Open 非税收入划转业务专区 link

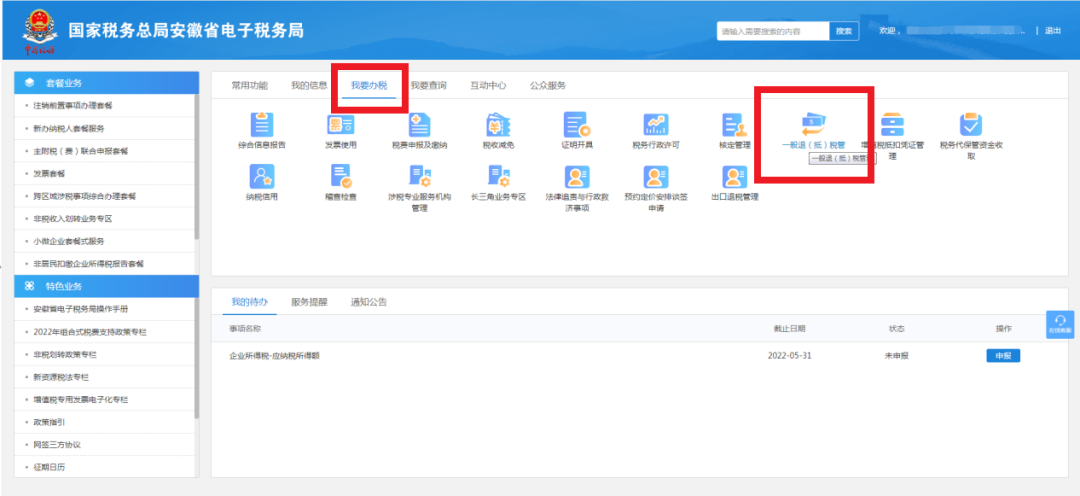tap(72, 218)
